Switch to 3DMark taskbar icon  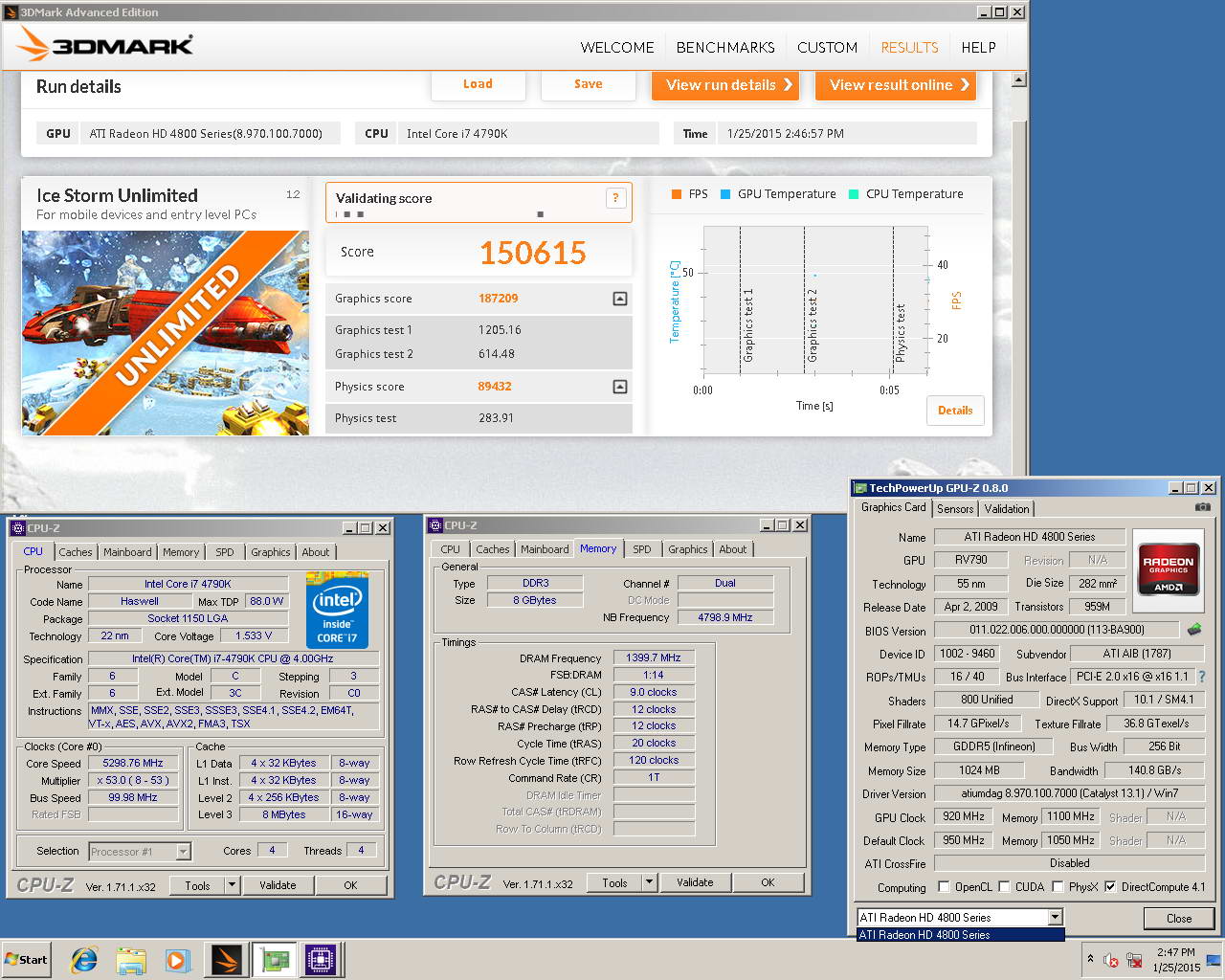click(227, 960)
